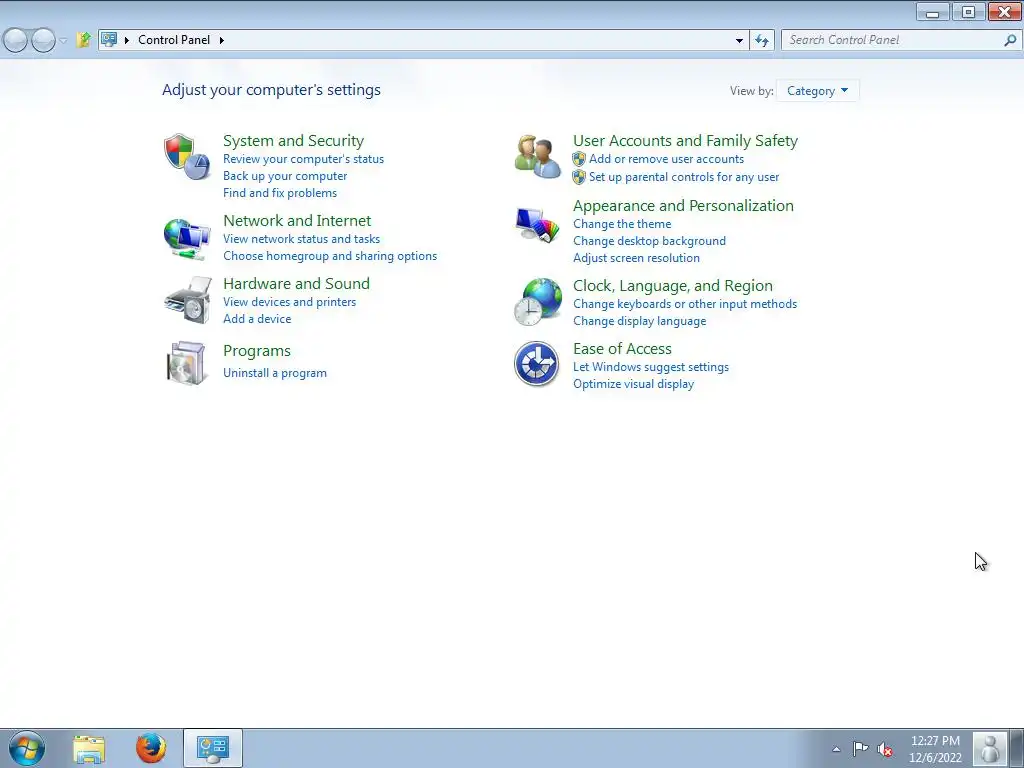Open Clock, Language, and Region heading
The image size is (1024, 768).
[x=673, y=286]
